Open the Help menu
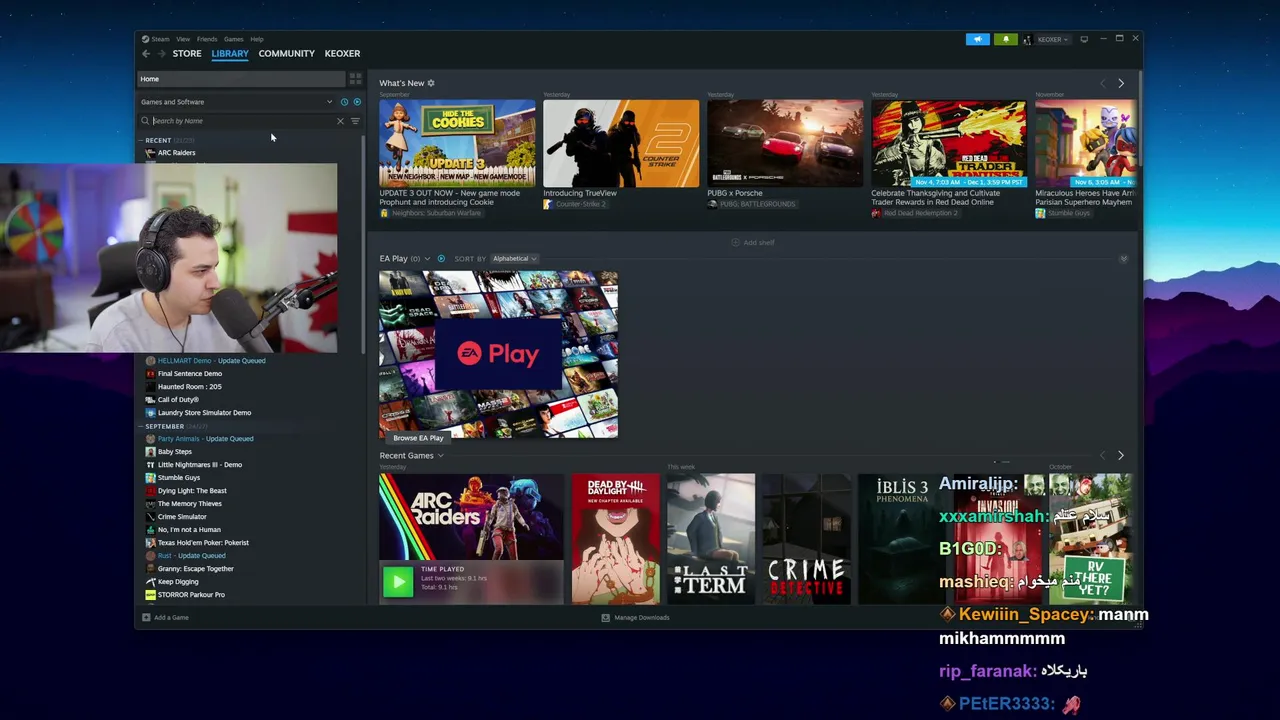This screenshot has width=1280, height=720. coord(257,39)
